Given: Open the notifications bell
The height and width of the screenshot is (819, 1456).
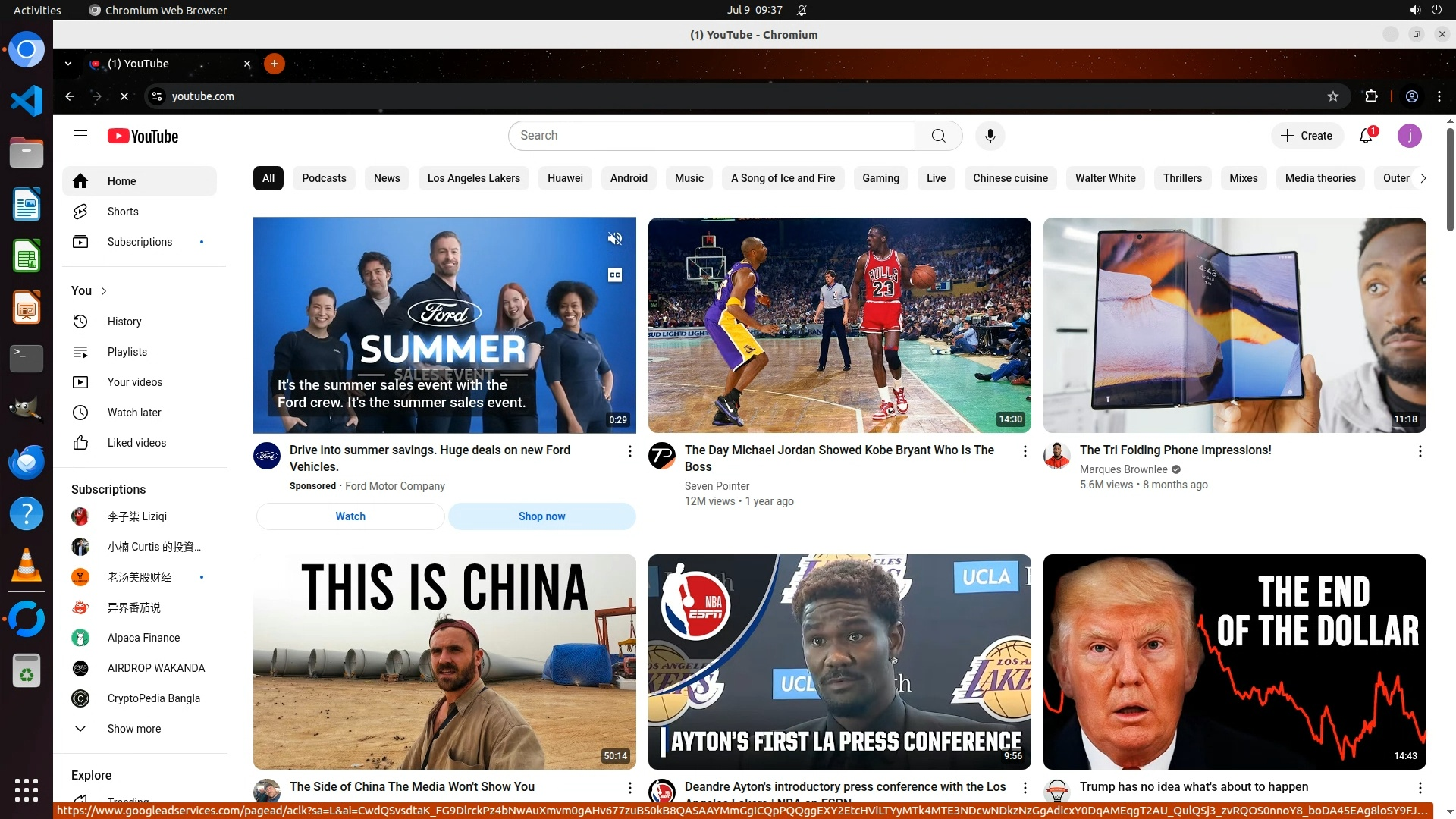Looking at the screenshot, I should click(x=1366, y=136).
